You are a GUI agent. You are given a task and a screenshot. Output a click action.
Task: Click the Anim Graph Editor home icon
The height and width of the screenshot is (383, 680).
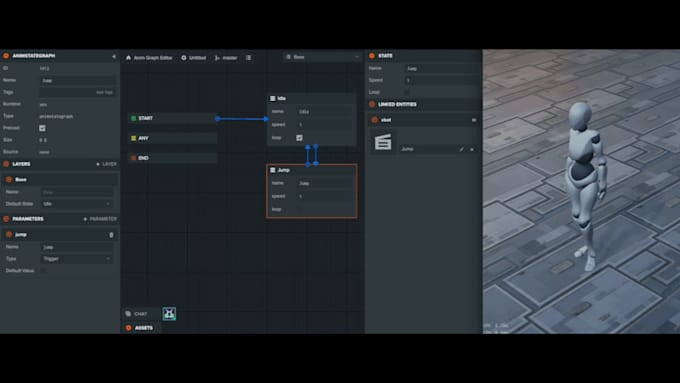128,58
